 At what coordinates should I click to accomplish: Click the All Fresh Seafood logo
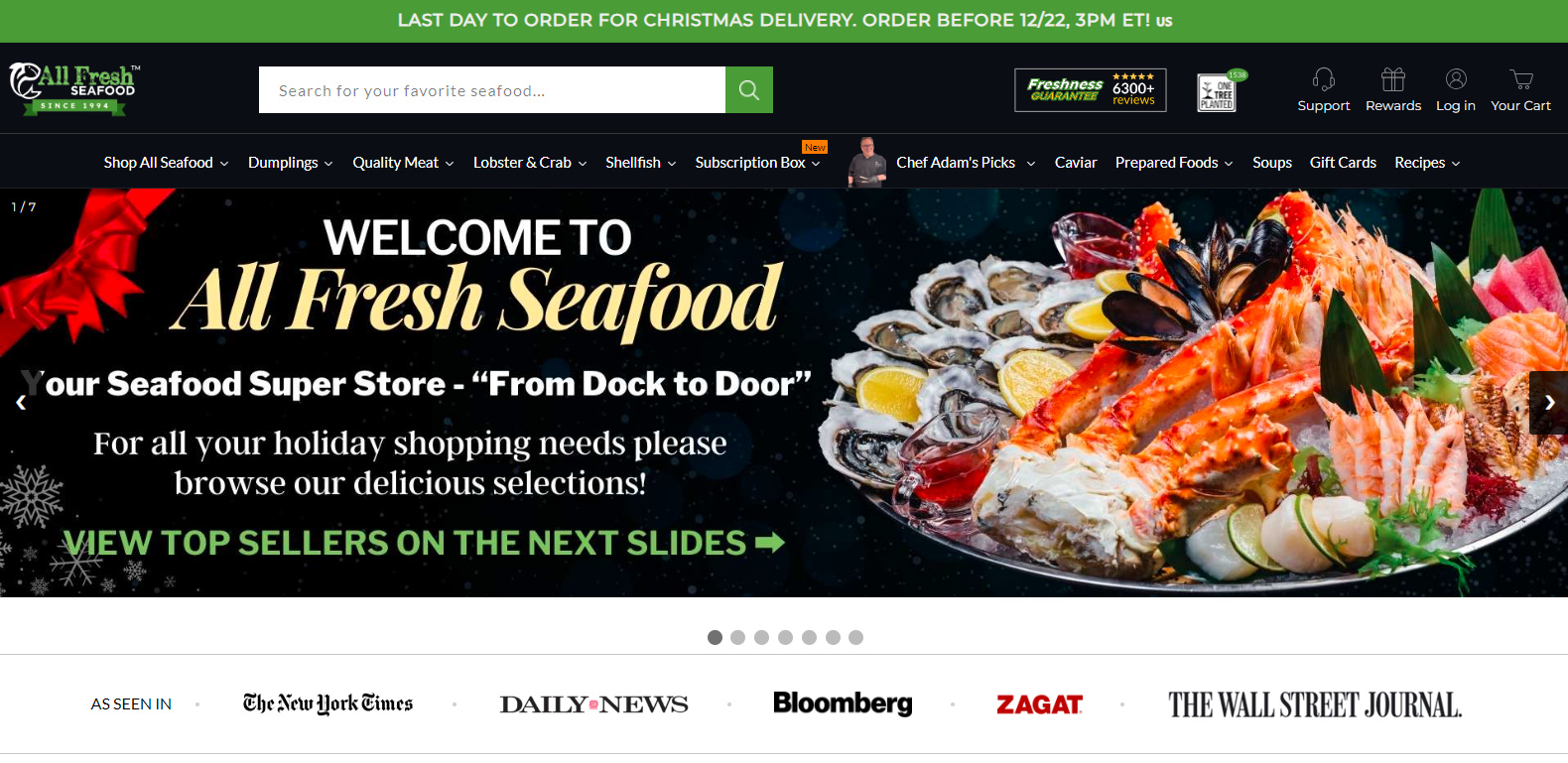click(74, 89)
